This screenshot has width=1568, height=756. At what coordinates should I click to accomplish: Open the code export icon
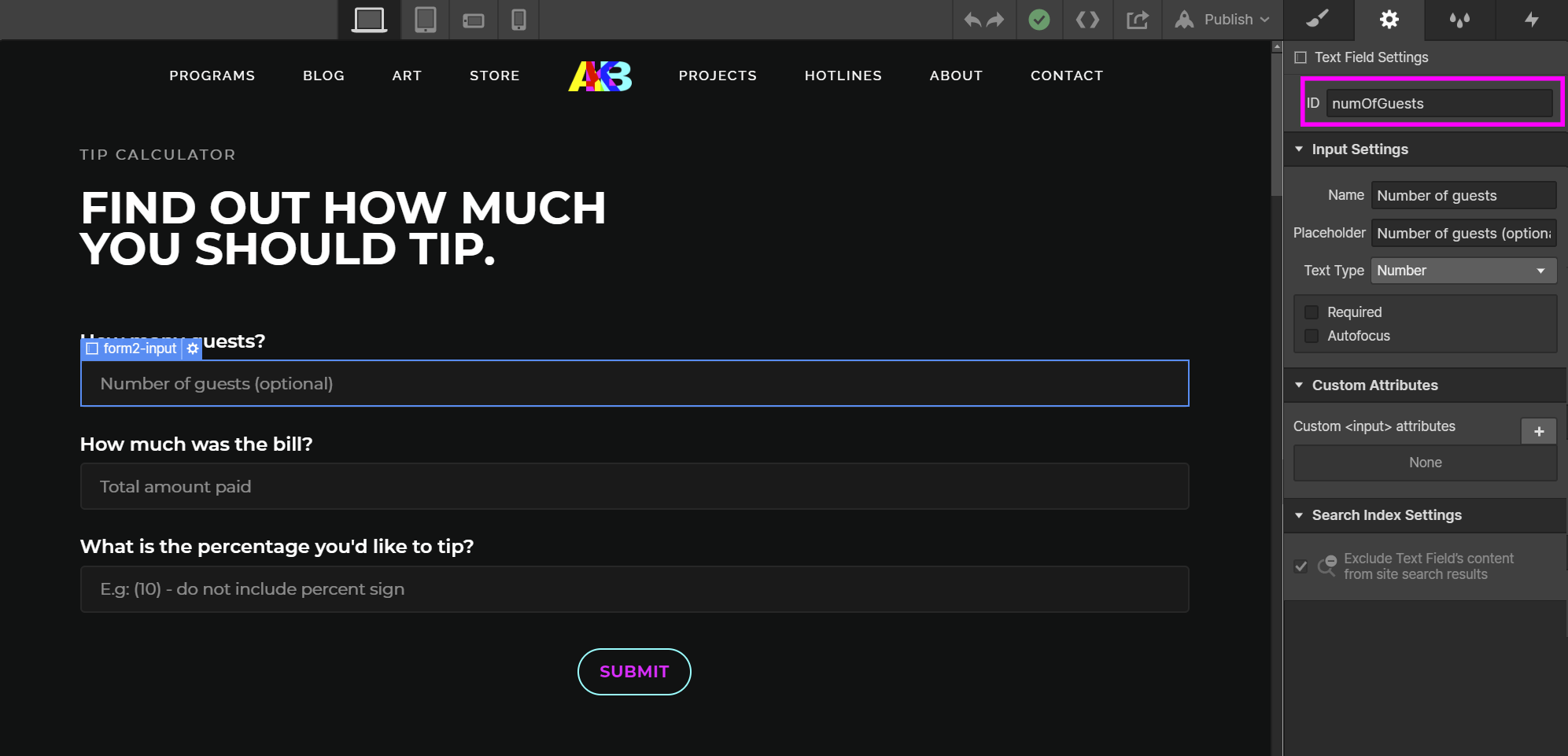(1088, 20)
